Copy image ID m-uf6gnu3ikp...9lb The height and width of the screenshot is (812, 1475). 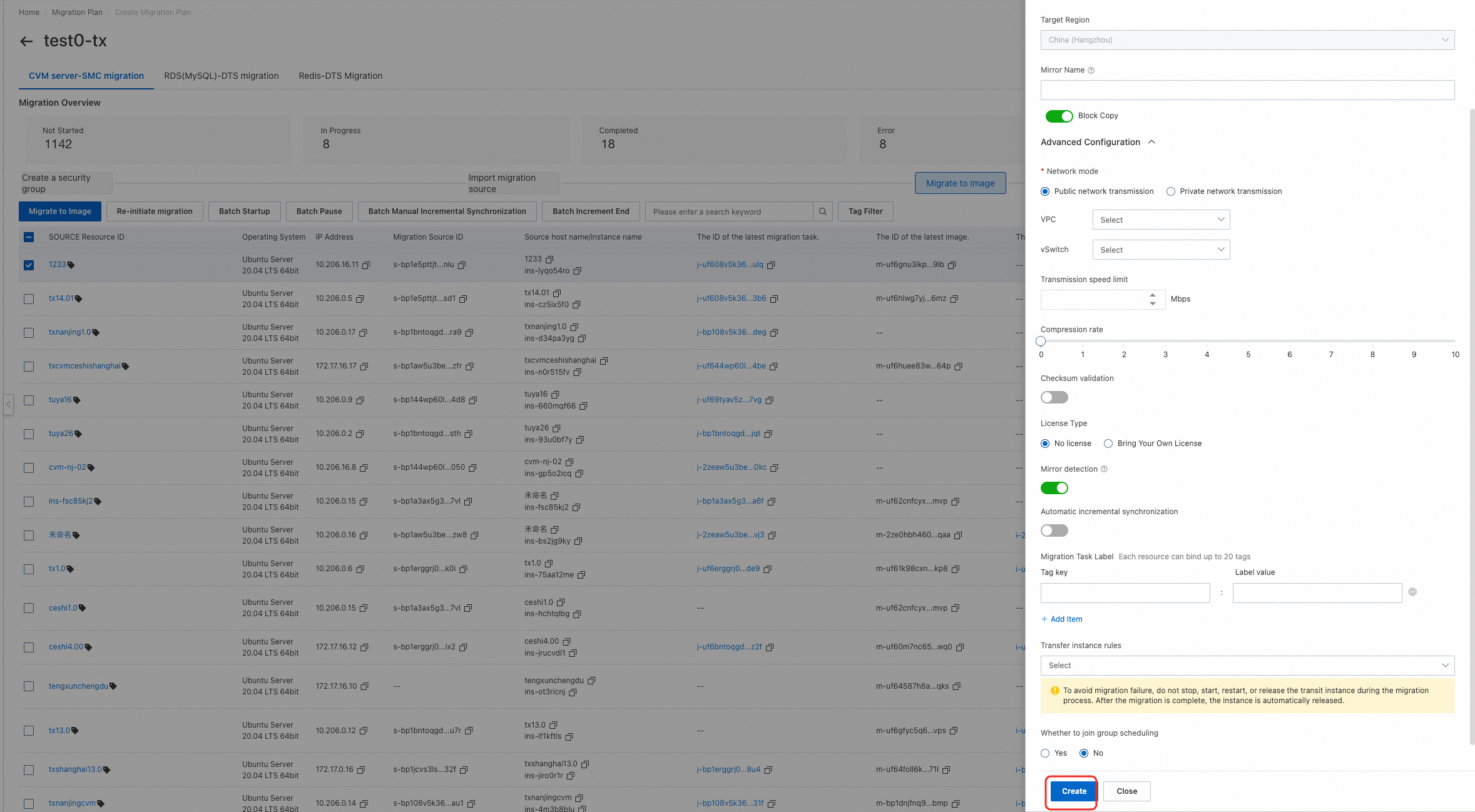[952, 265]
